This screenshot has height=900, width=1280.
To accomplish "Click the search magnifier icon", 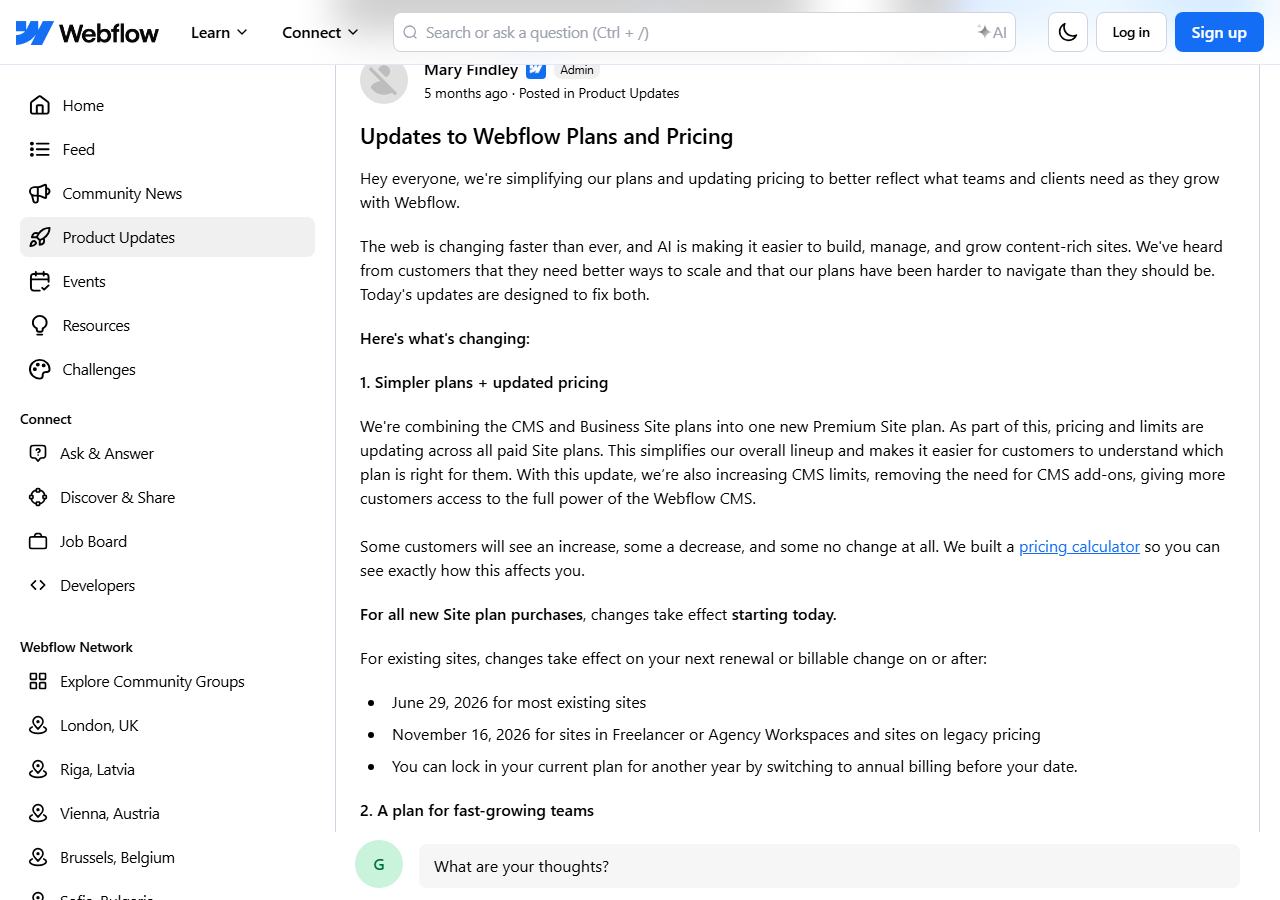I will pos(410,32).
